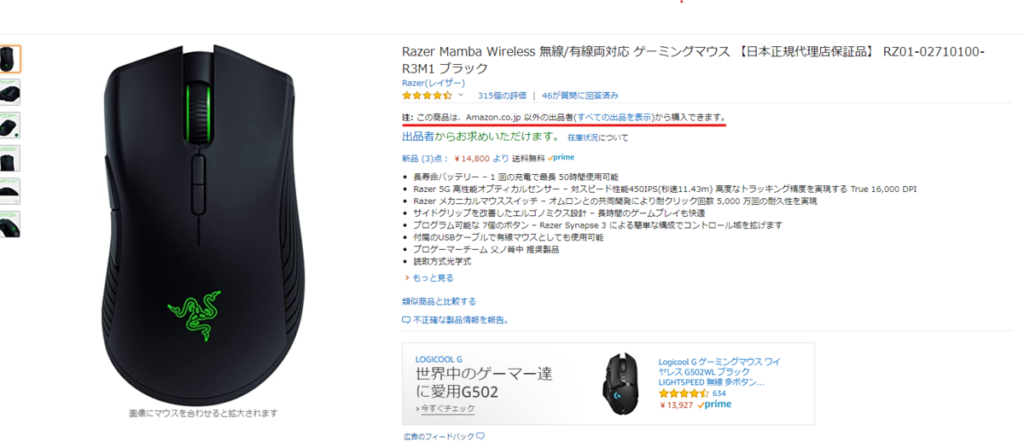1024x448 pixels.
Task: Select the fifth product thumbnail image
Action: pos(10,191)
